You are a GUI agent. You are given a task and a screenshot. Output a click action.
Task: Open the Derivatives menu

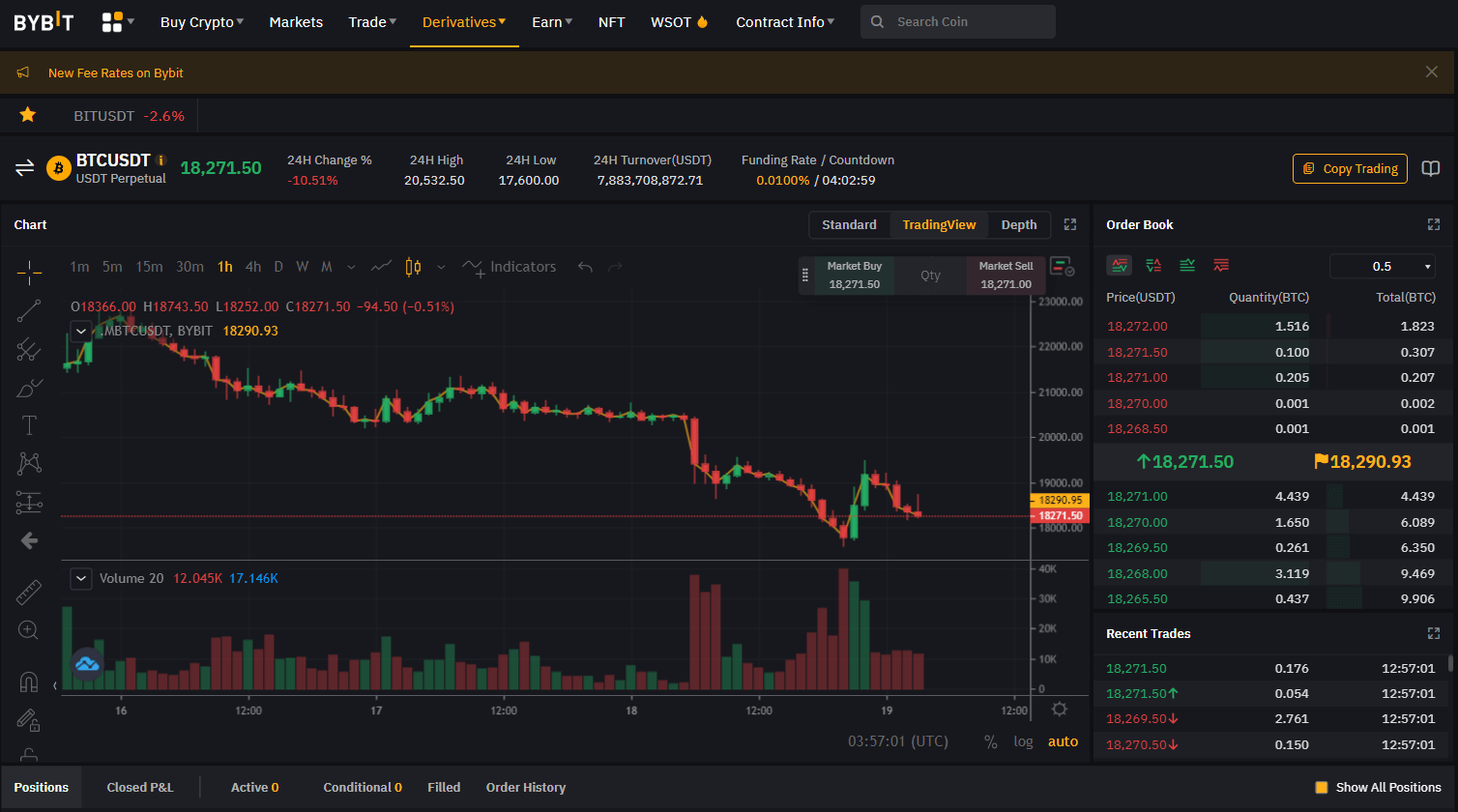(464, 21)
